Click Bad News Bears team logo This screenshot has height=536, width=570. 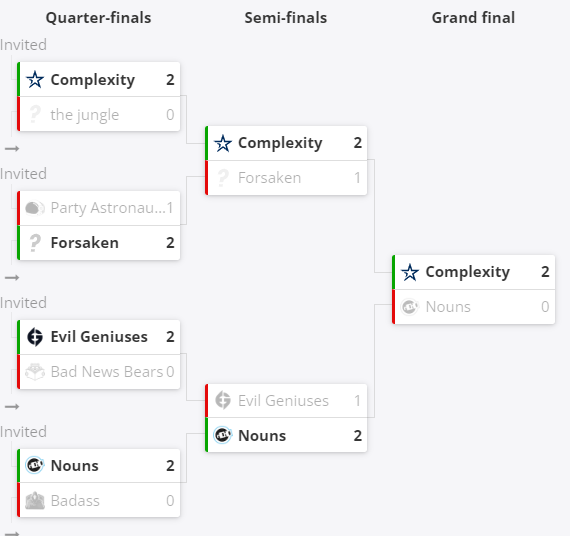tap(35, 372)
